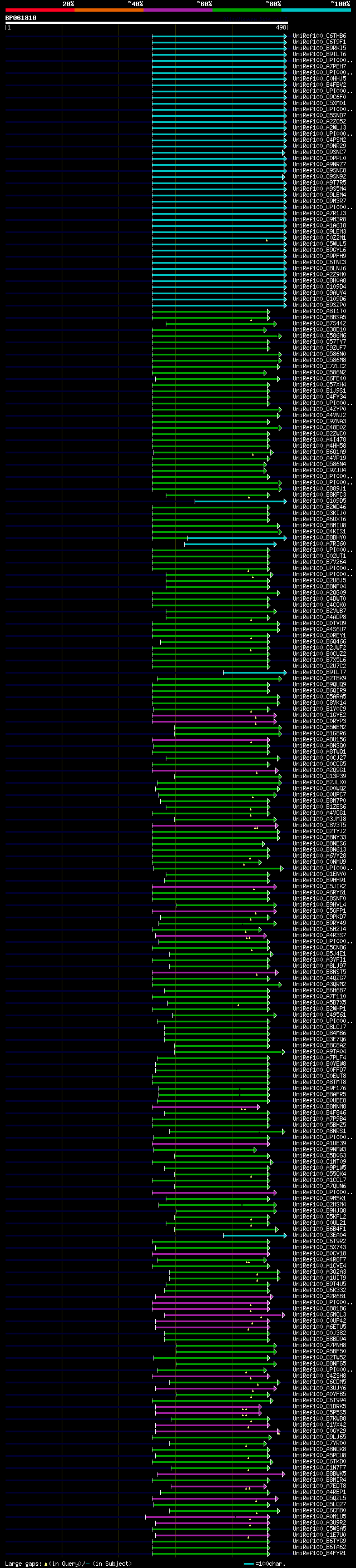Click hit label UniRef100_B0CUZ2

[x=319, y=654]
